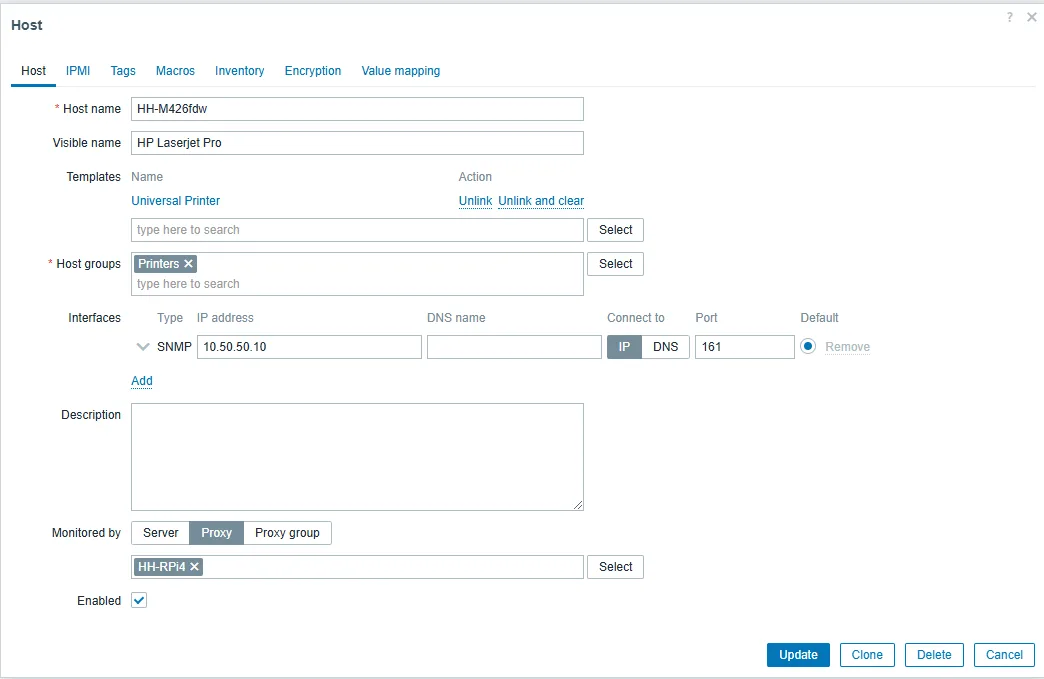Click the disabled Remove interface link
Image resolution: width=1044 pixels, height=679 pixels.
pos(848,347)
